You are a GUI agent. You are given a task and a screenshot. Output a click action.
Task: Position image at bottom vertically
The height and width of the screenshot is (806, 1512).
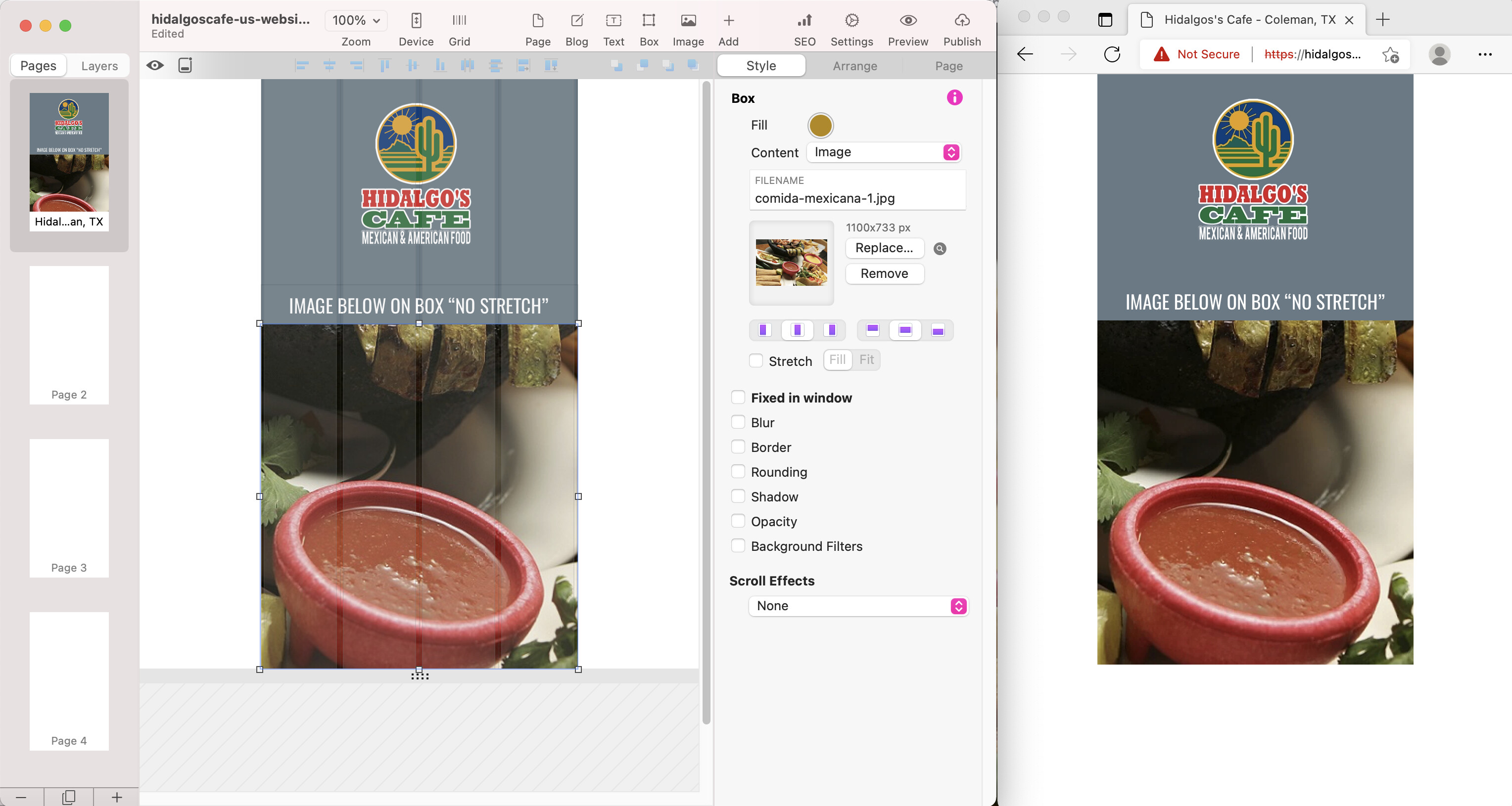click(x=938, y=330)
